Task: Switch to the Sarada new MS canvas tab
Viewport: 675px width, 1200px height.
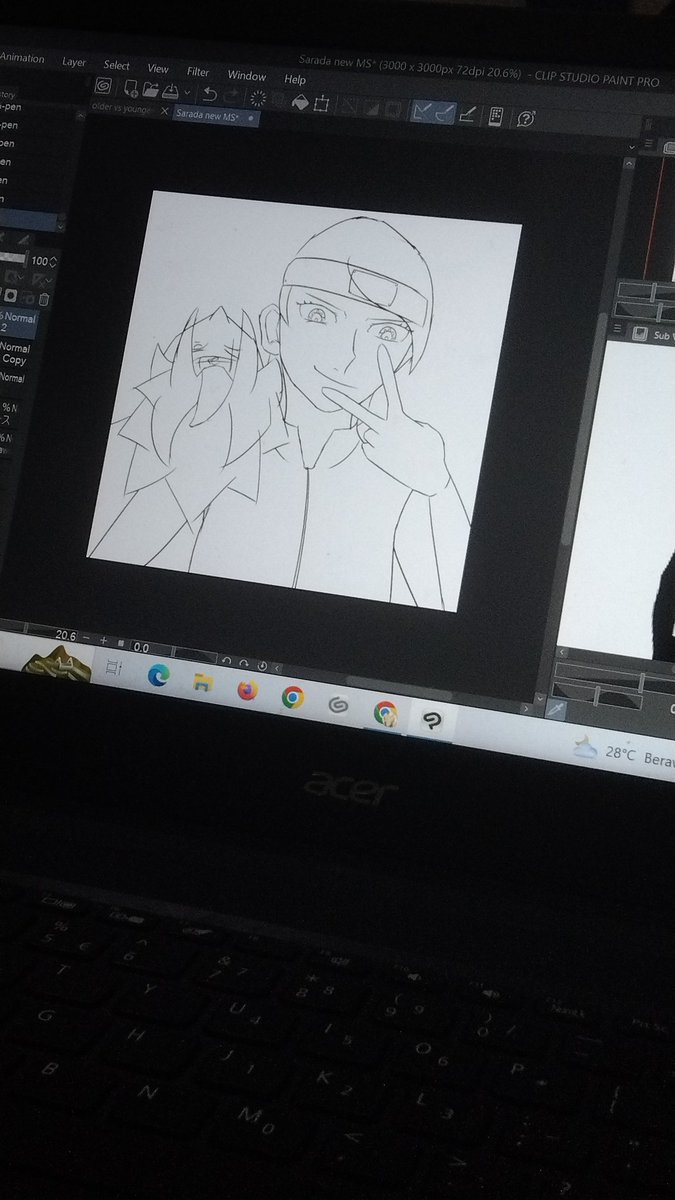Action: (216, 116)
